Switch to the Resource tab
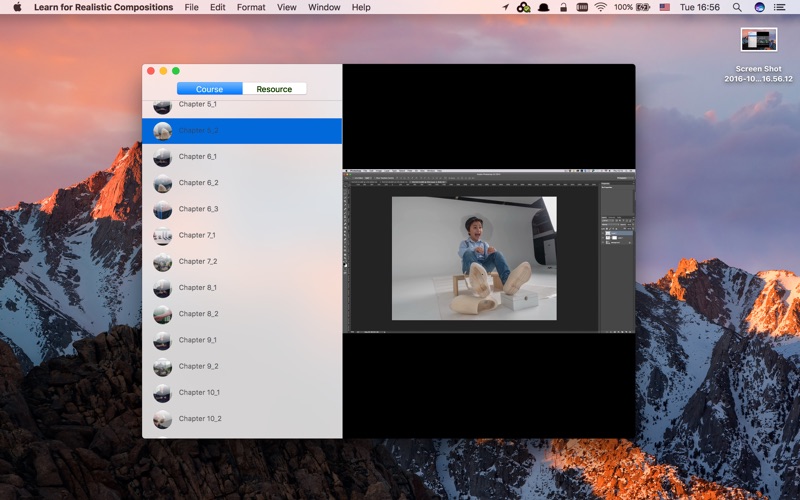This screenshot has height=500, width=800. point(274,89)
